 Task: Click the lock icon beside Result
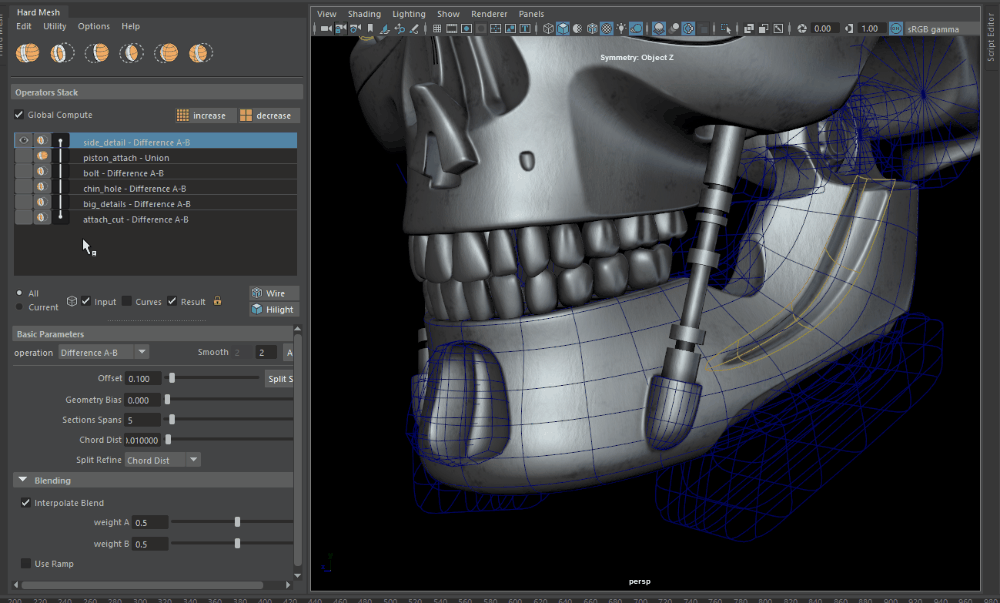tap(217, 301)
